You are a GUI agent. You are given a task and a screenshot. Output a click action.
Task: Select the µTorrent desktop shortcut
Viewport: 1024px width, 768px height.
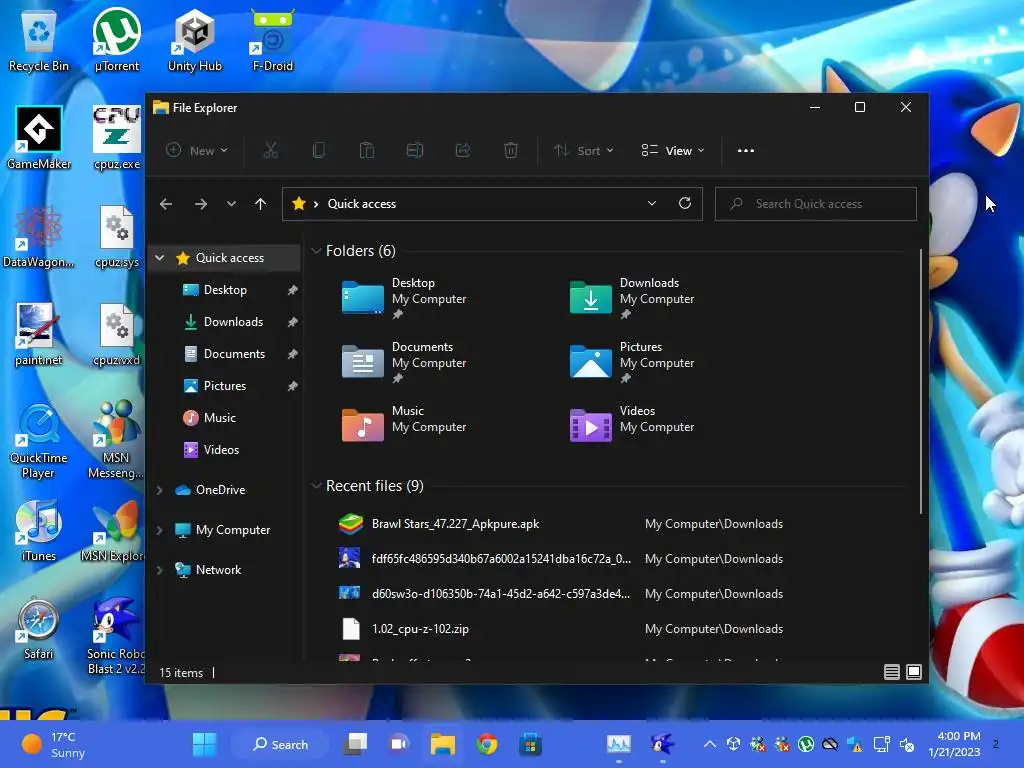click(x=117, y=40)
